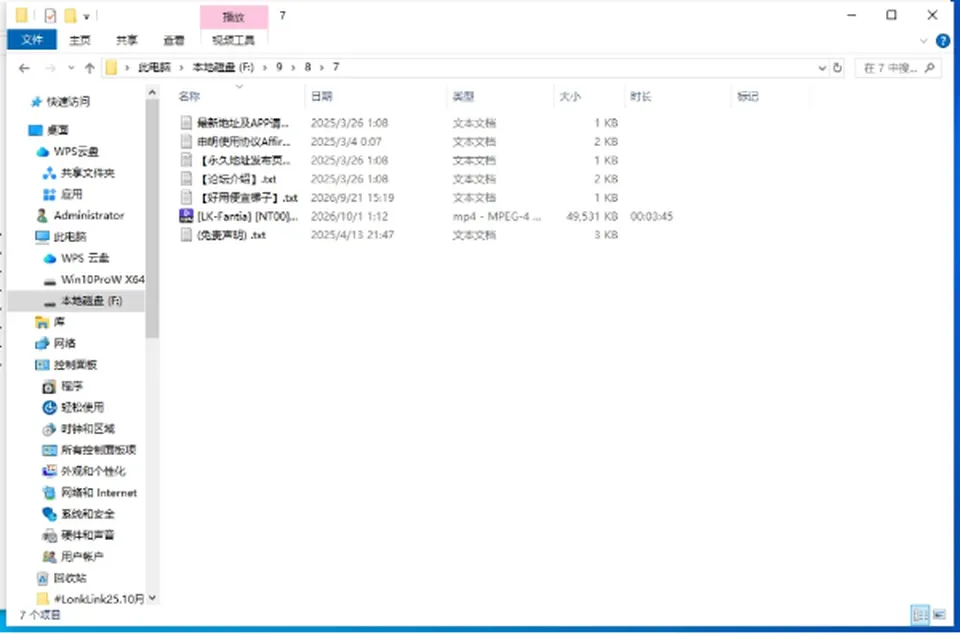Select Administrator in the navigation pane
The height and width of the screenshot is (634, 960).
(89, 215)
